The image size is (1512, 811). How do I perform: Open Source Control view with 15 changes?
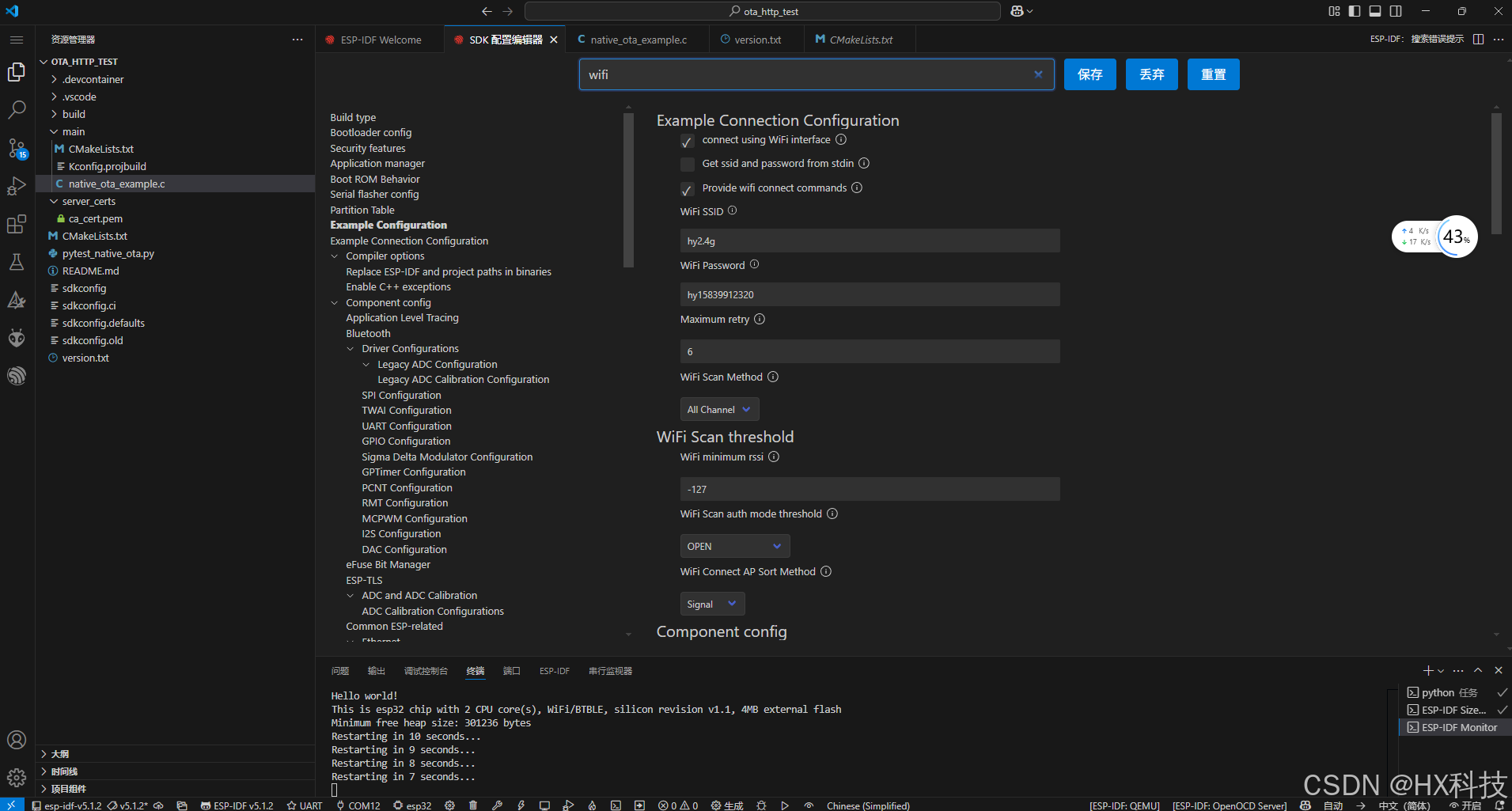[x=17, y=148]
